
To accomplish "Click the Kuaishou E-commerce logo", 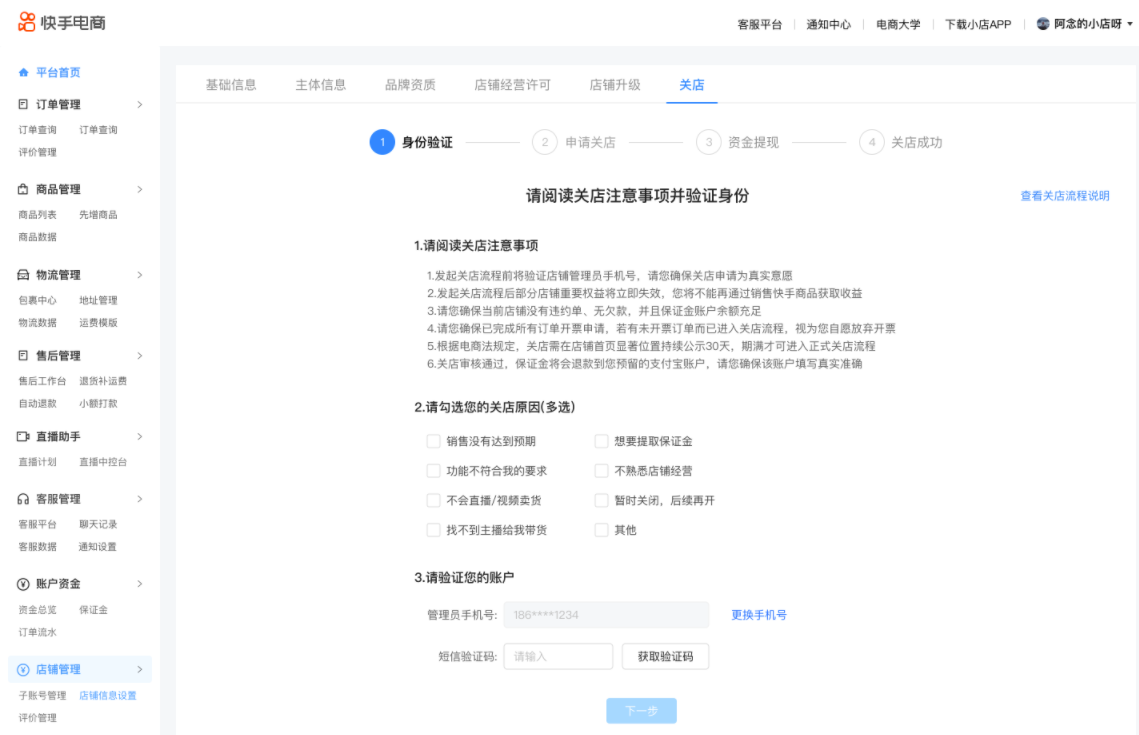I will click(62, 22).
